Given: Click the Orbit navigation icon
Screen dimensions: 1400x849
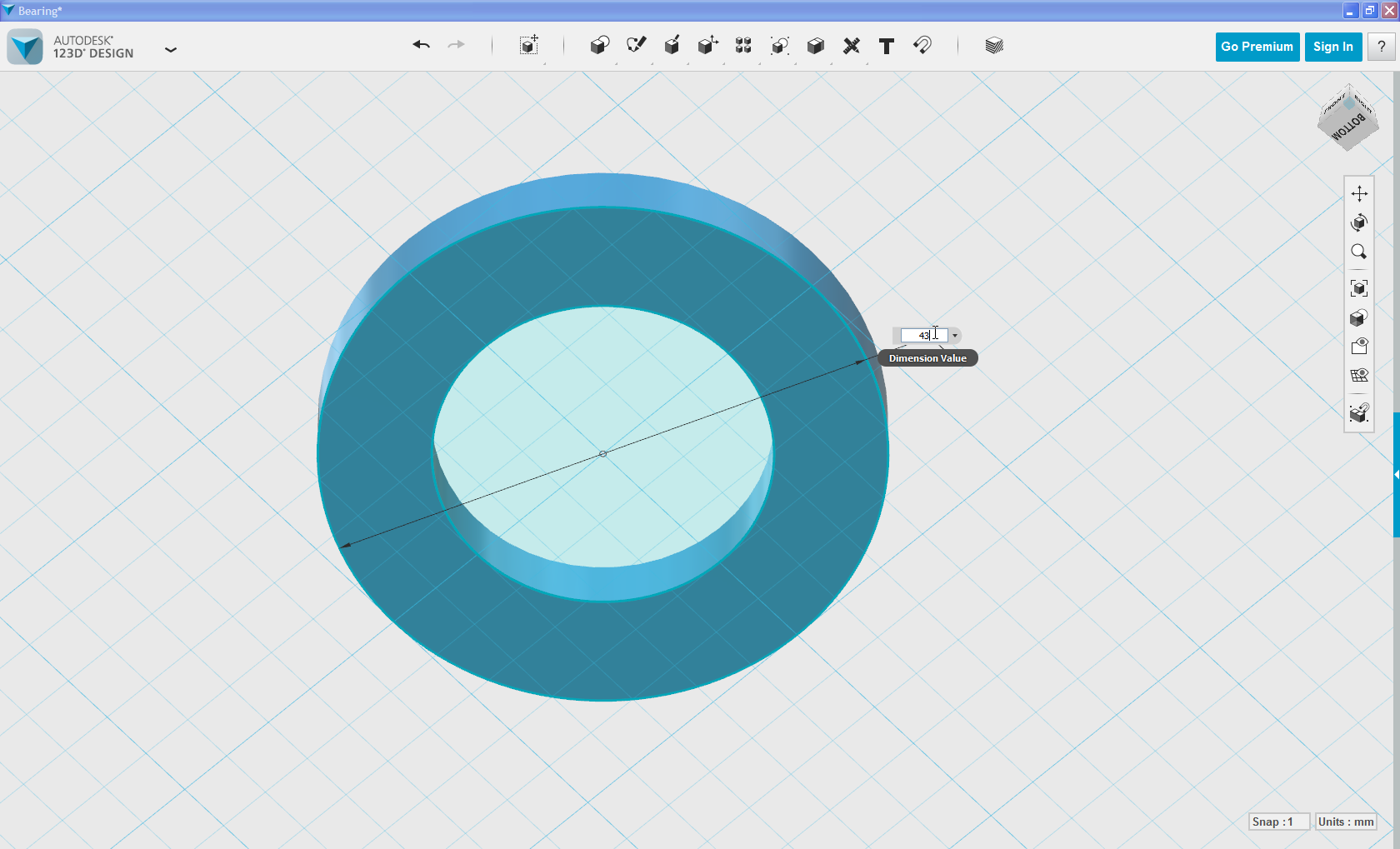Looking at the screenshot, I should tap(1359, 222).
